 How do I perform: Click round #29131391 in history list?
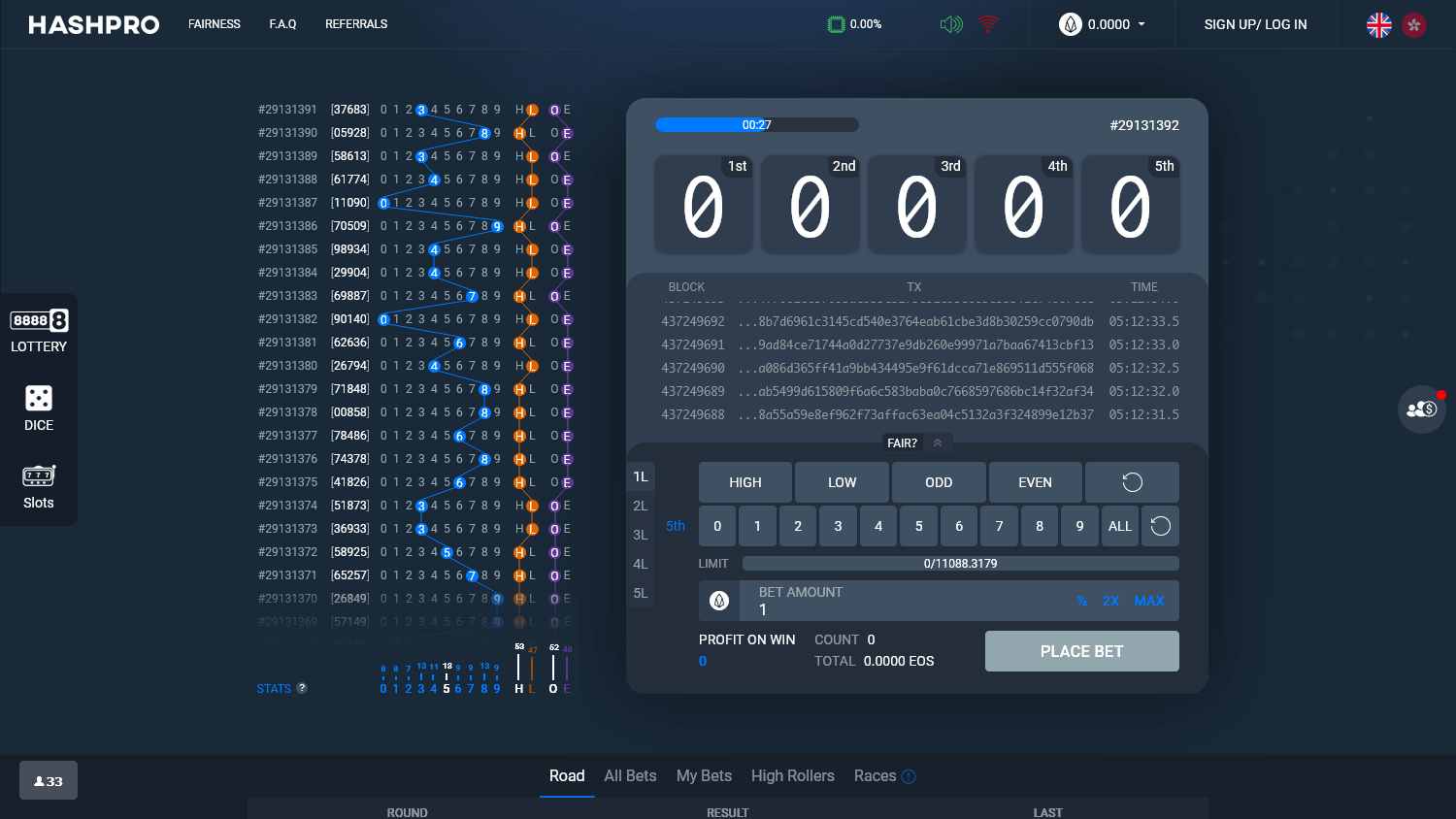click(287, 110)
